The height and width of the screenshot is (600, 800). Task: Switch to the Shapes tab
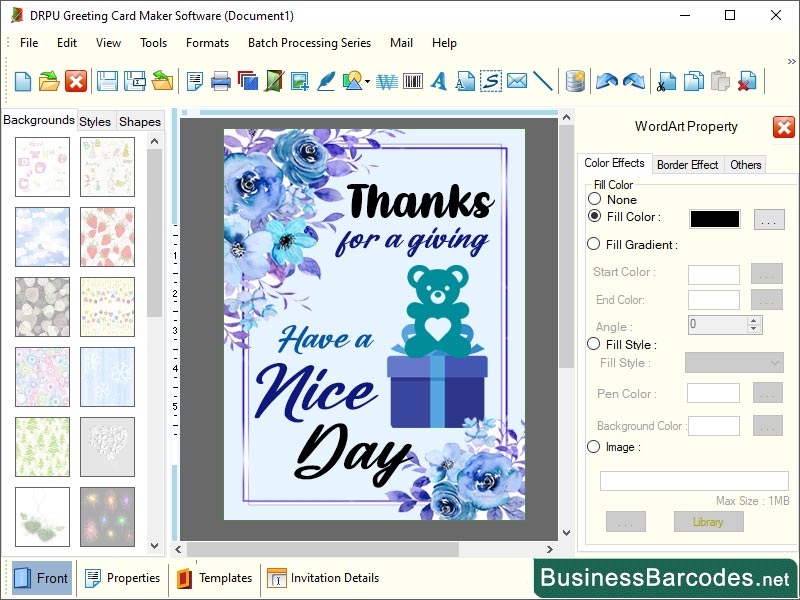tap(139, 121)
